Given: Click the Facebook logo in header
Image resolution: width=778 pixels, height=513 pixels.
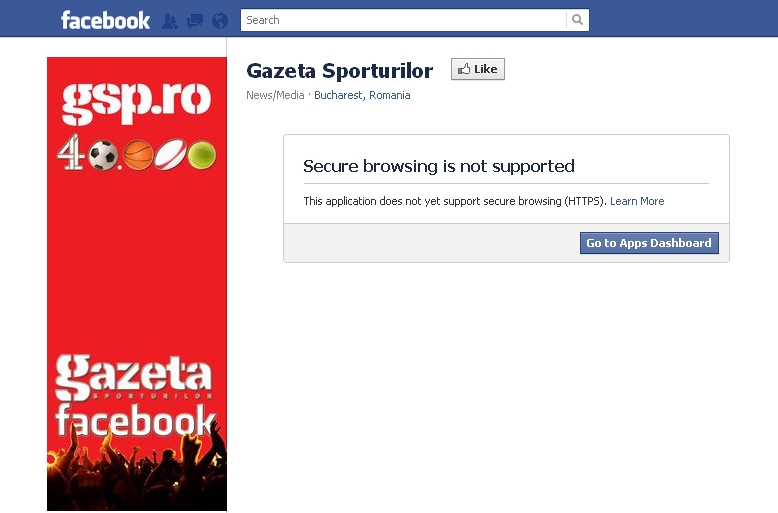Looking at the screenshot, I should coord(105,20).
